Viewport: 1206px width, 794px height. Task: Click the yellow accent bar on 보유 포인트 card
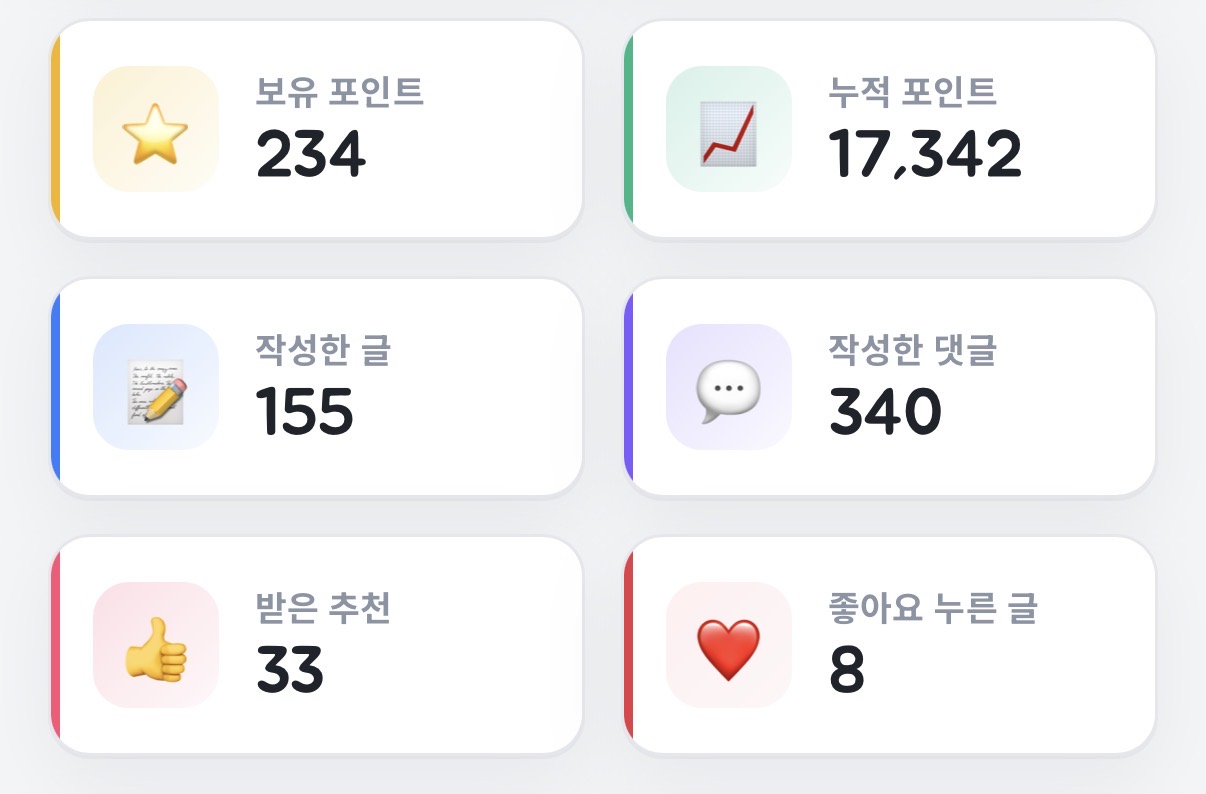tap(55, 129)
